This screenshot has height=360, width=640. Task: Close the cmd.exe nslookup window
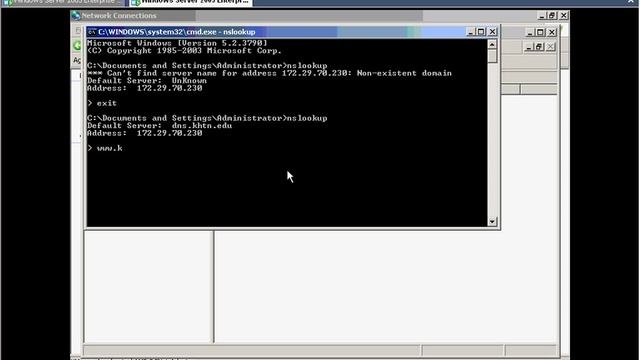click(492, 32)
